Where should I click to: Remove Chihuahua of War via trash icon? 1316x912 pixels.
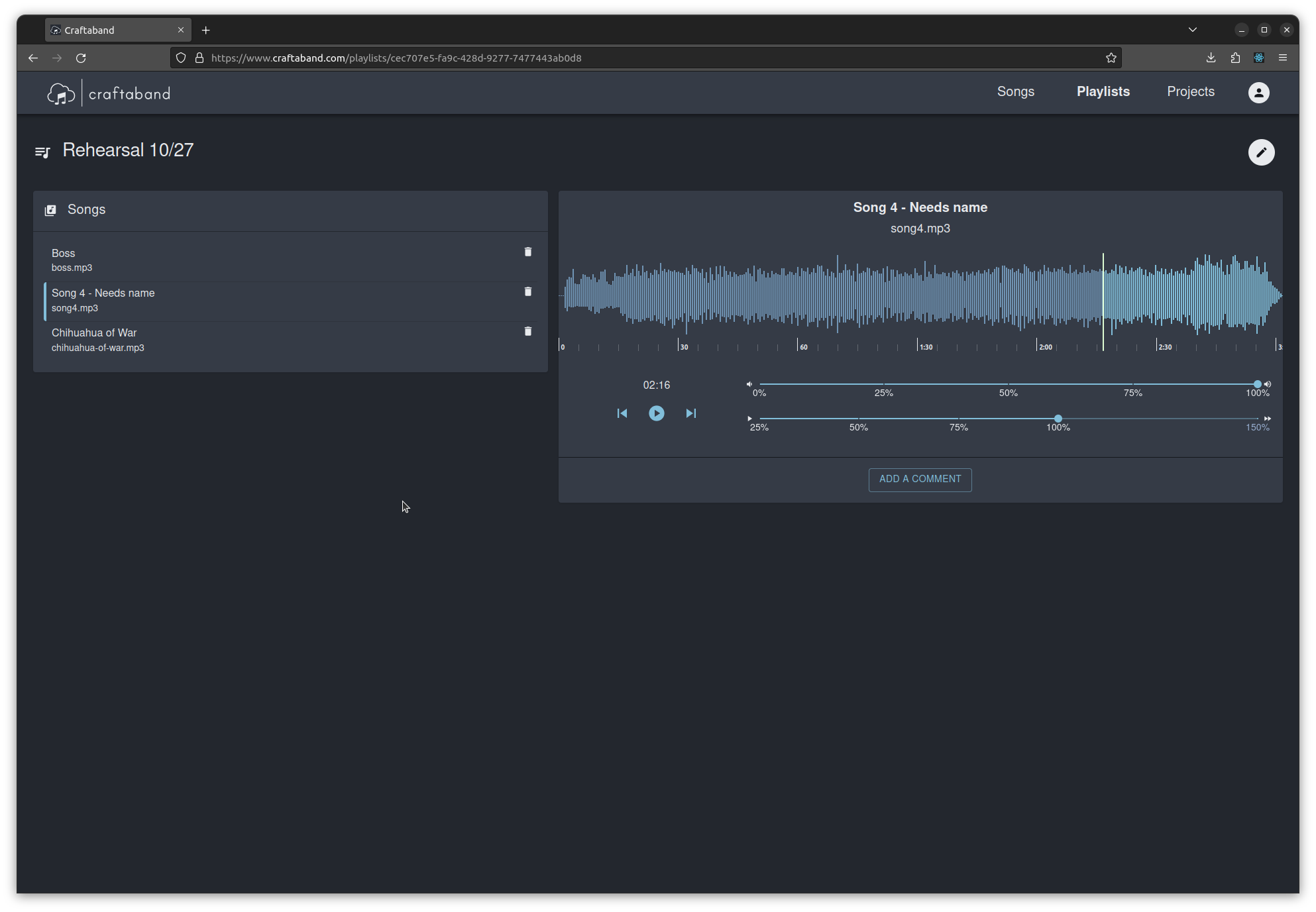[528, 331]
